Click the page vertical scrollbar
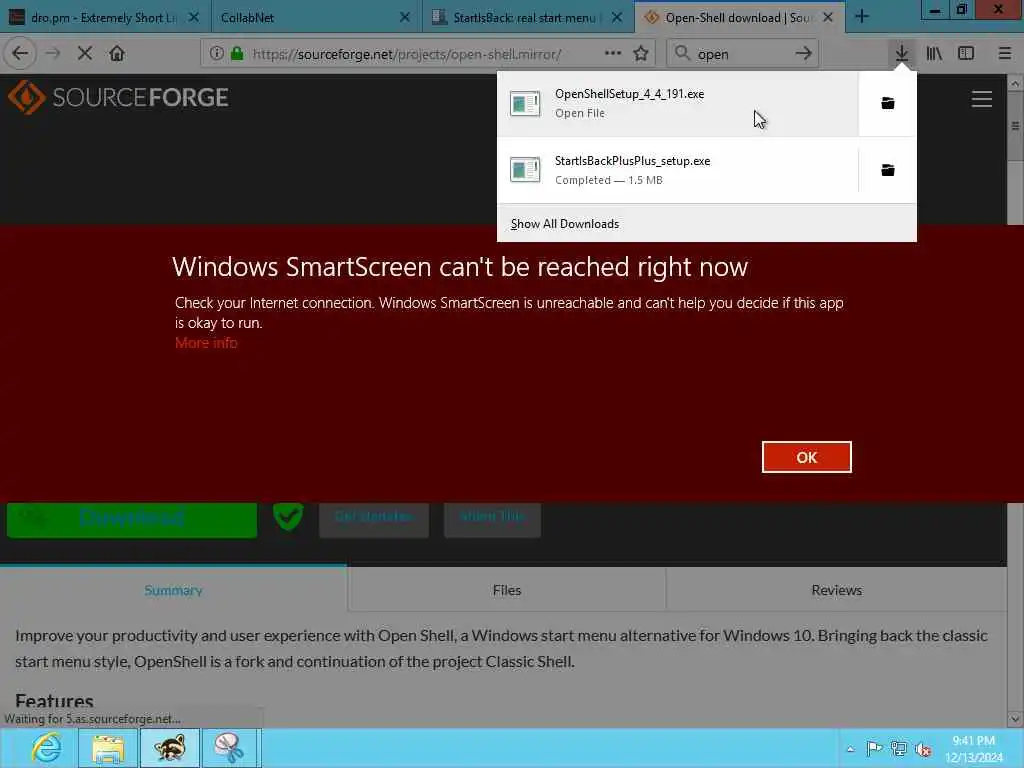This screenshot has height=768, width=1024. [x=1015, y=125]
